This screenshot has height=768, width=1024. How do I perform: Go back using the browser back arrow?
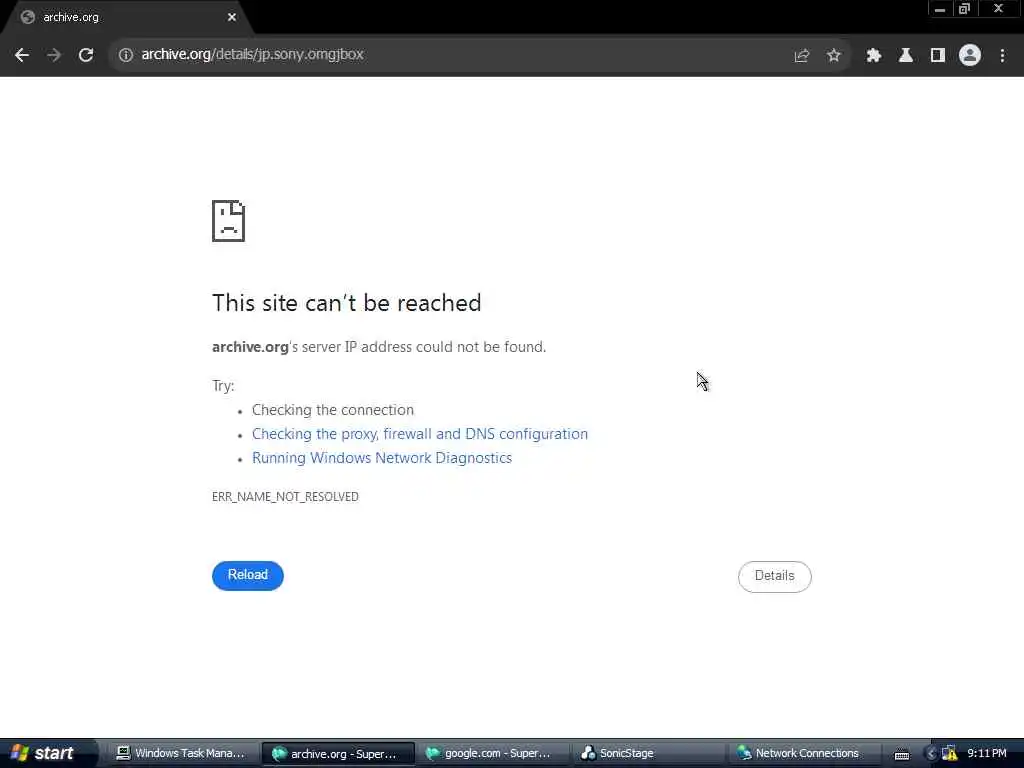coord(22,55)
